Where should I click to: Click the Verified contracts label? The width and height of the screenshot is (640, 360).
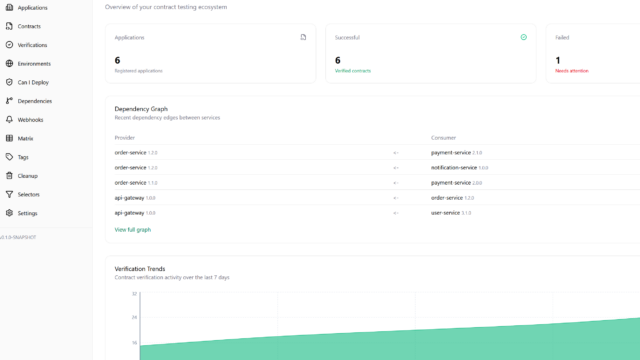(353, 71)
